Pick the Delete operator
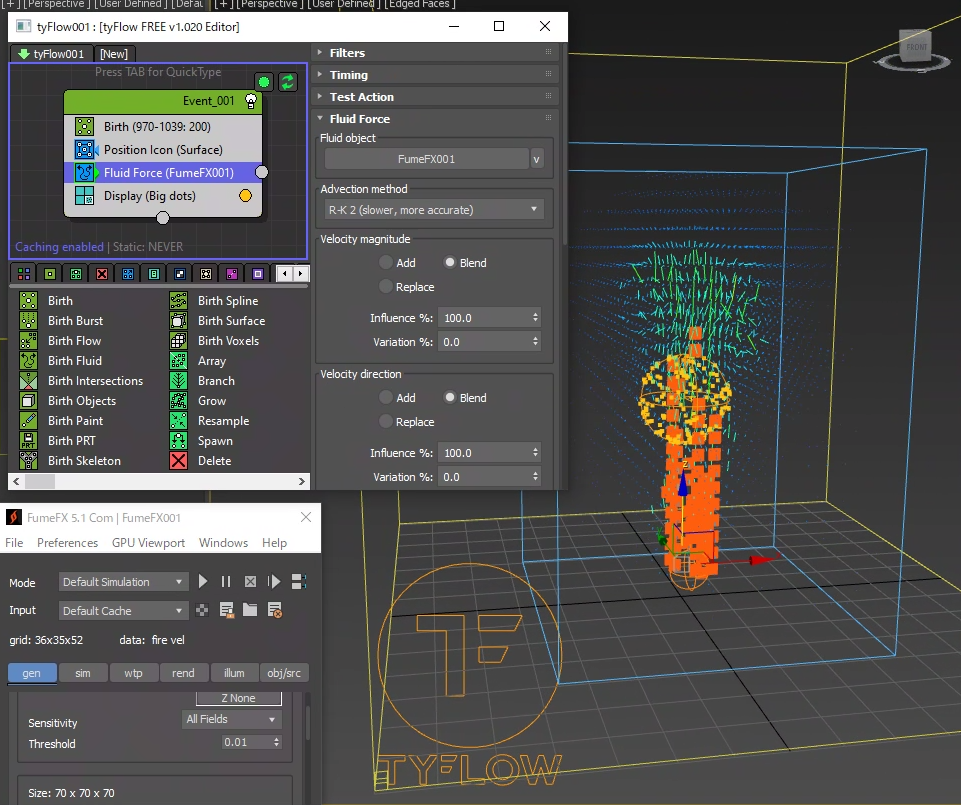 (x=200, y=461)
